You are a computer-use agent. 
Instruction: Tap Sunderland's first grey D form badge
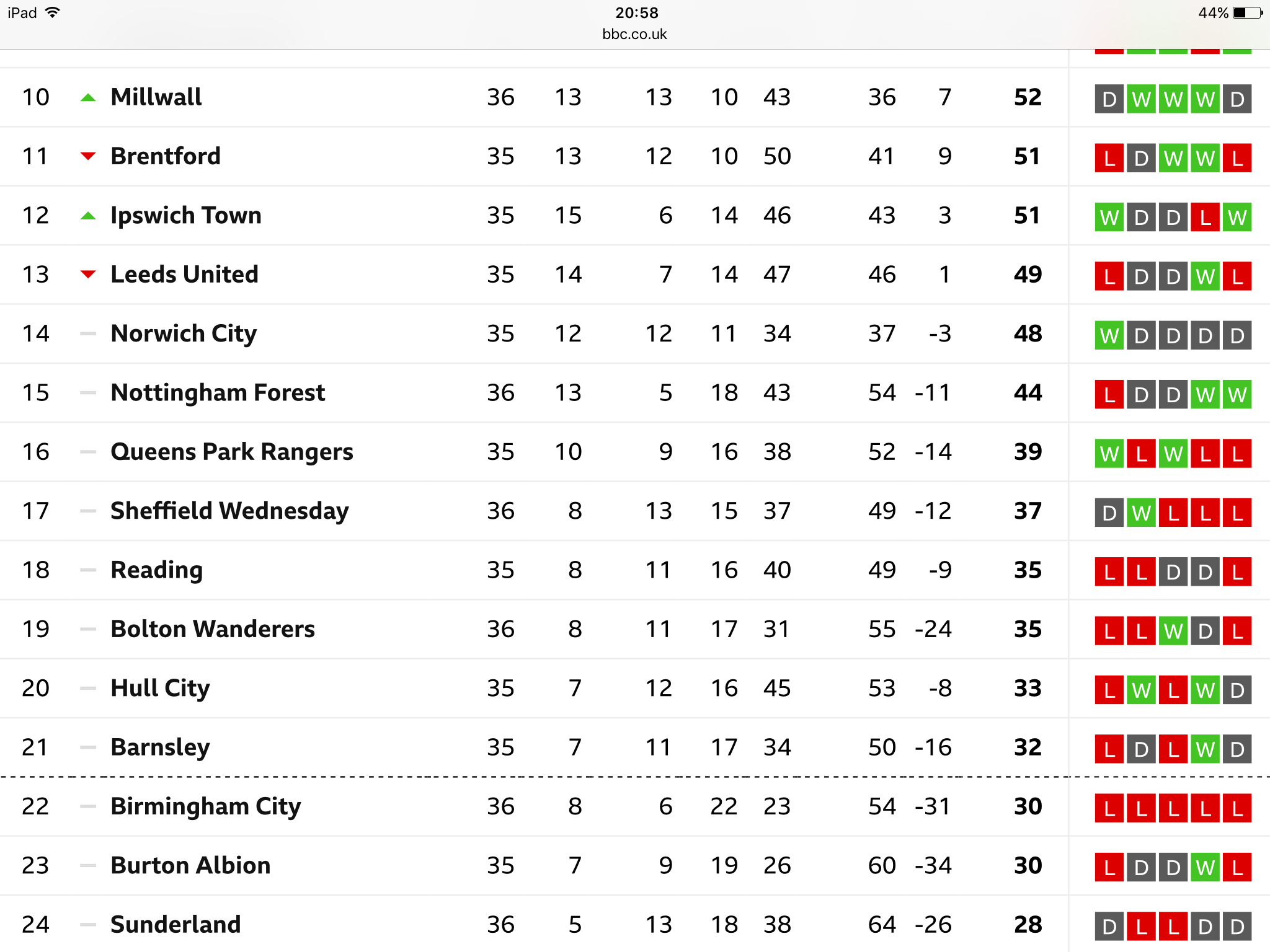pyautogui.click(x=1109, y=926)
